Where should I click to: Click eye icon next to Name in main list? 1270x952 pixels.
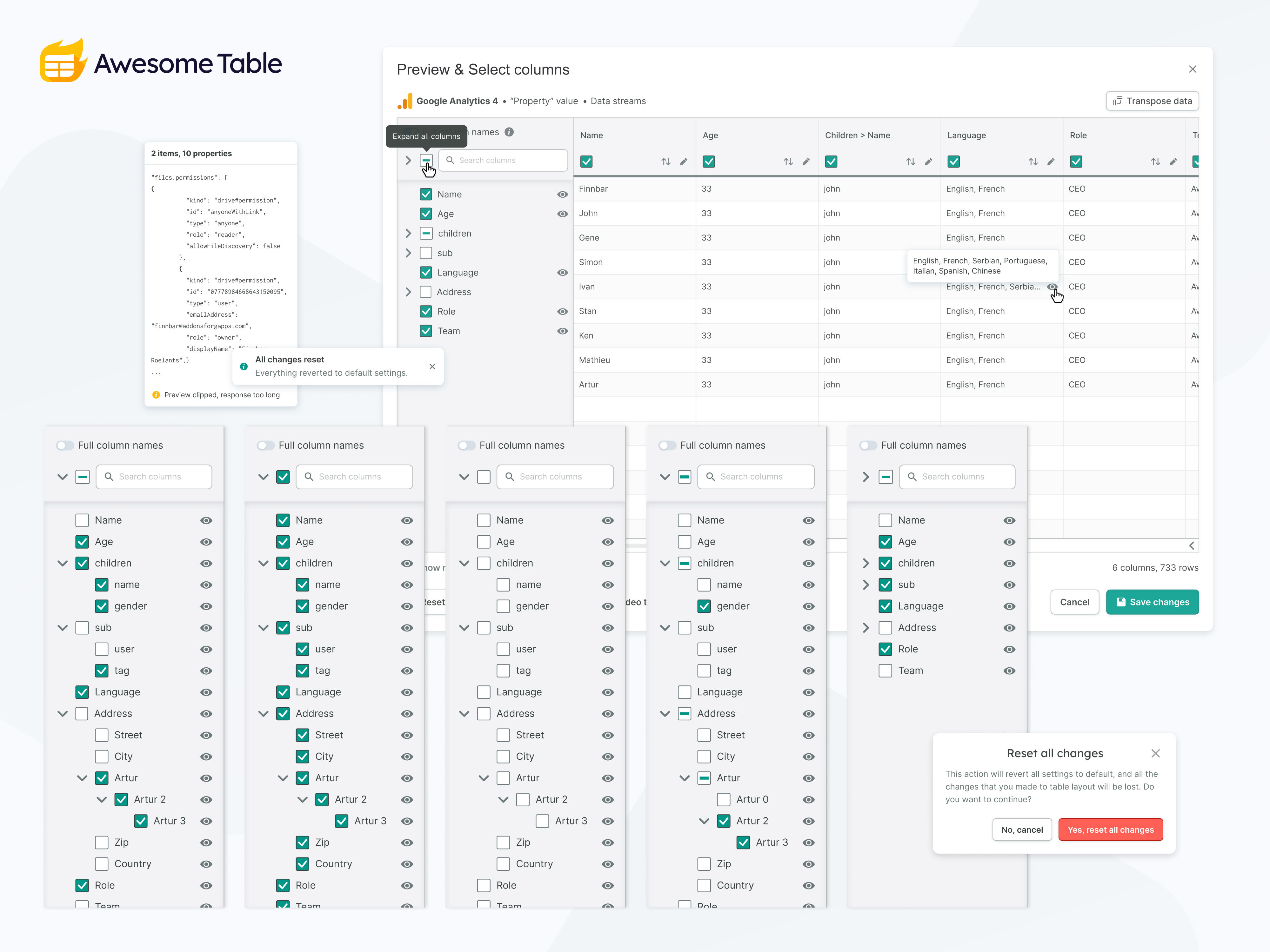(562, 195)
